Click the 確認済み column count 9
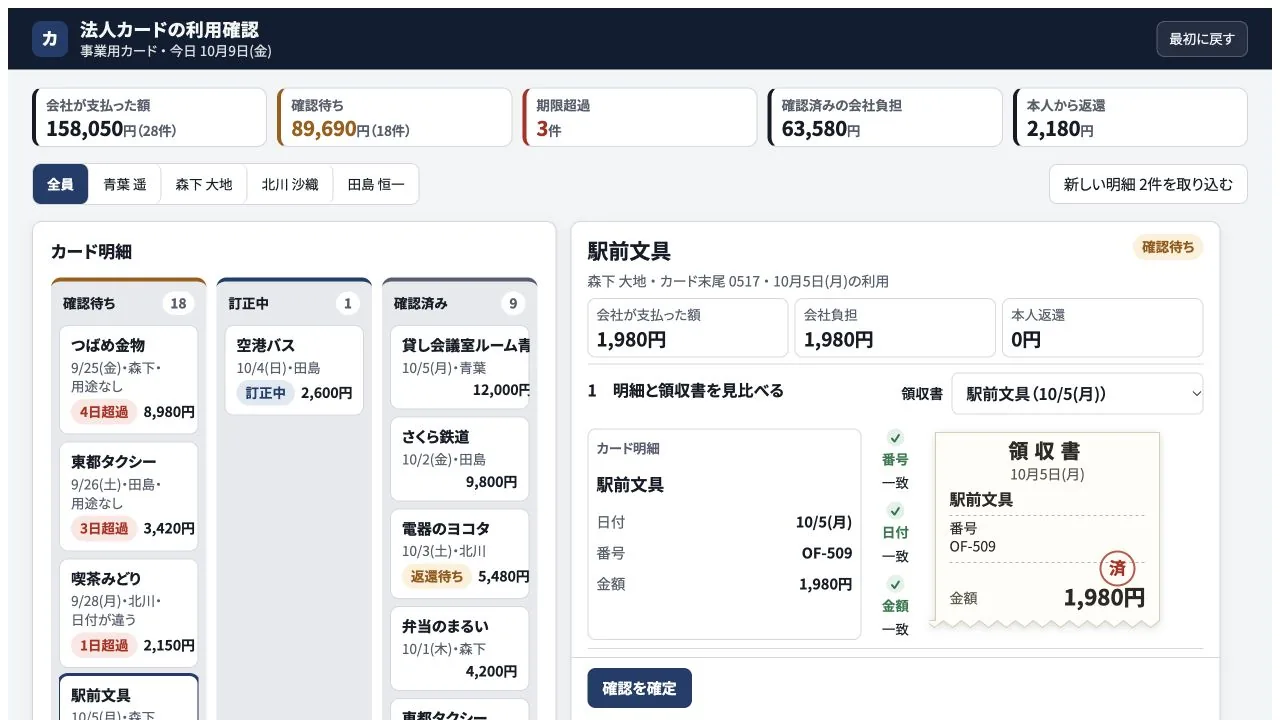The height and width of the screenshot is (720, 1280). click(513, 304)
